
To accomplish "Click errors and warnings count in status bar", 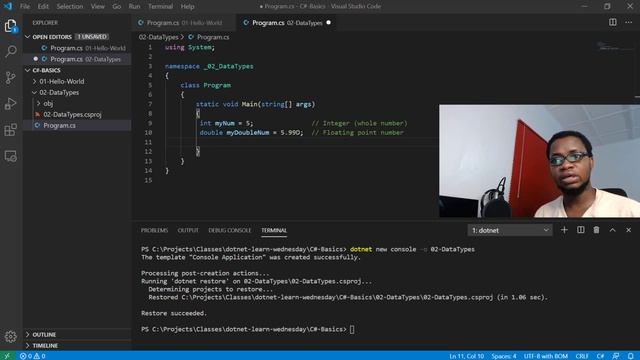I will [x=33, y=356].
